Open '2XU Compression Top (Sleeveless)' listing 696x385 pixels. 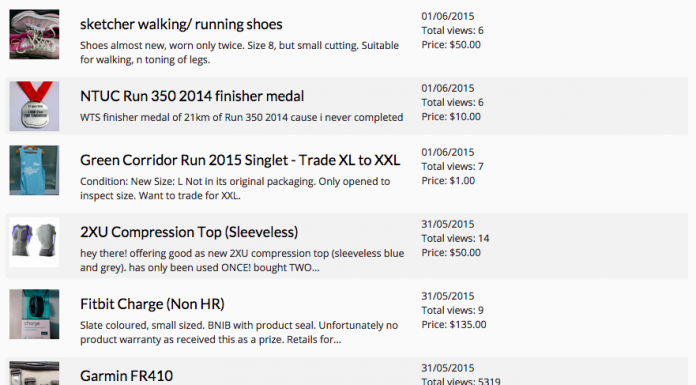(189, 232)
